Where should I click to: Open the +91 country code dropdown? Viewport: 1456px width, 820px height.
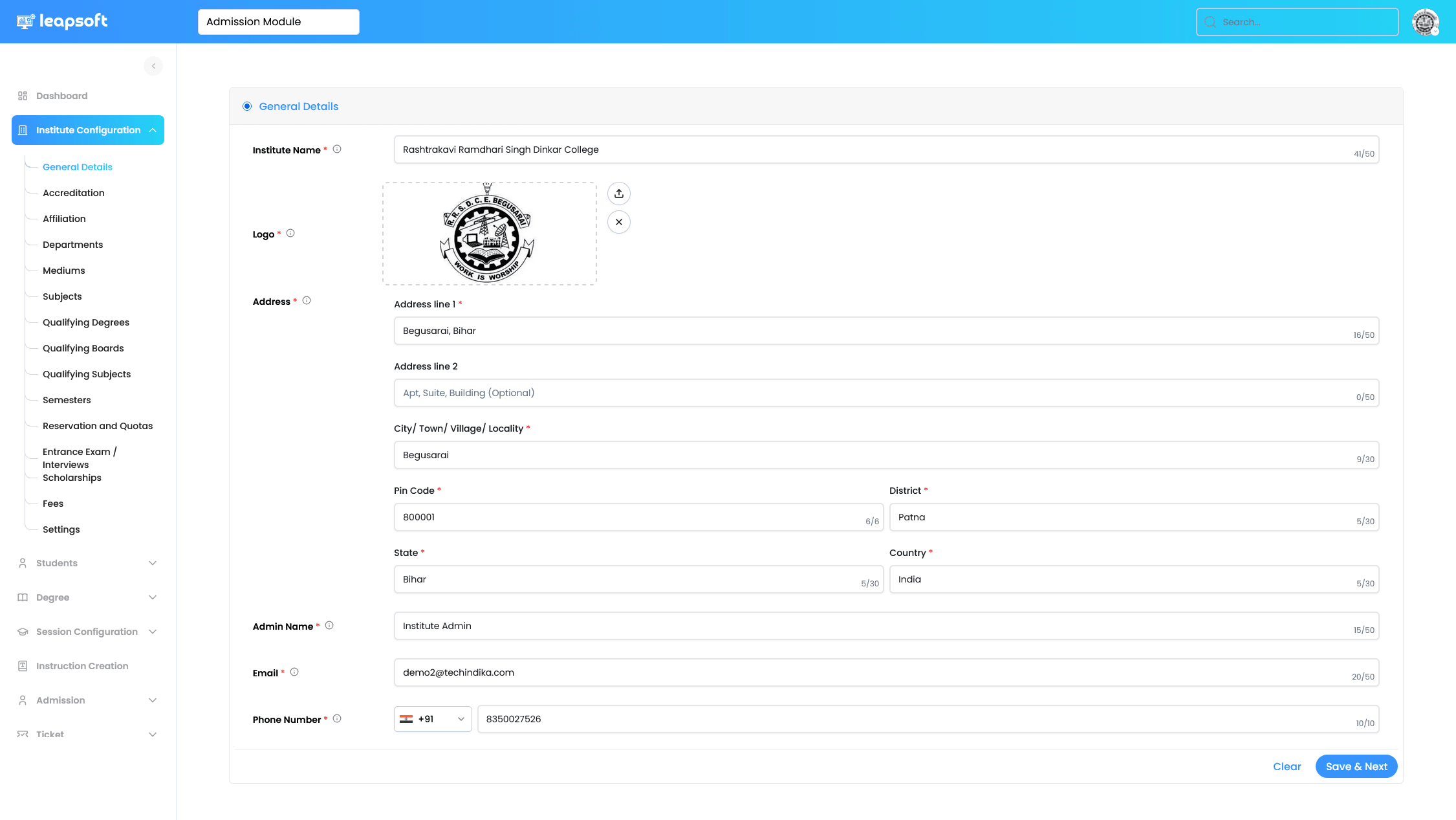pos(433,719)
